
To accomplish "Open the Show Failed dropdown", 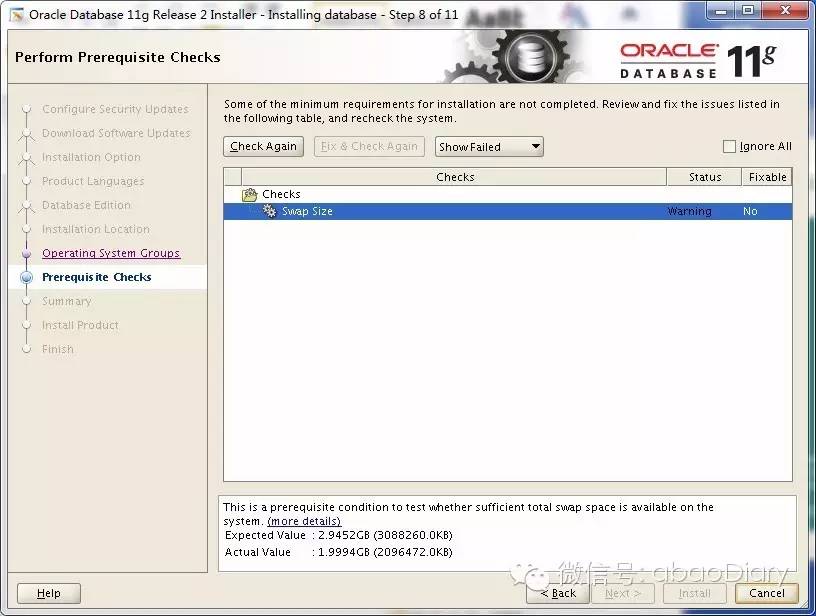I will [x=488, y=146].
